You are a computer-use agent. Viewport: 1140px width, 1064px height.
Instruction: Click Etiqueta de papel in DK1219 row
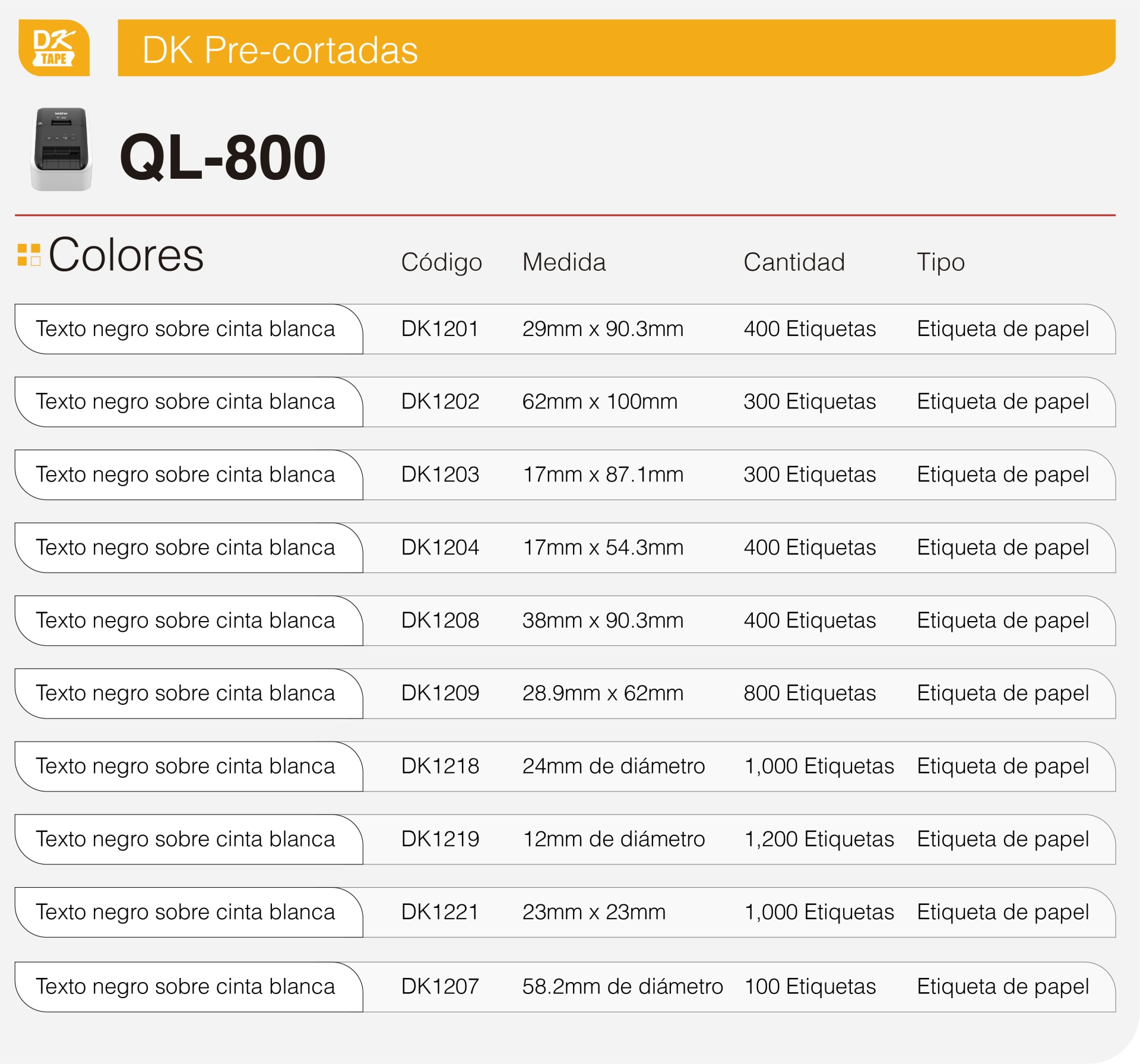[1003, 840]
